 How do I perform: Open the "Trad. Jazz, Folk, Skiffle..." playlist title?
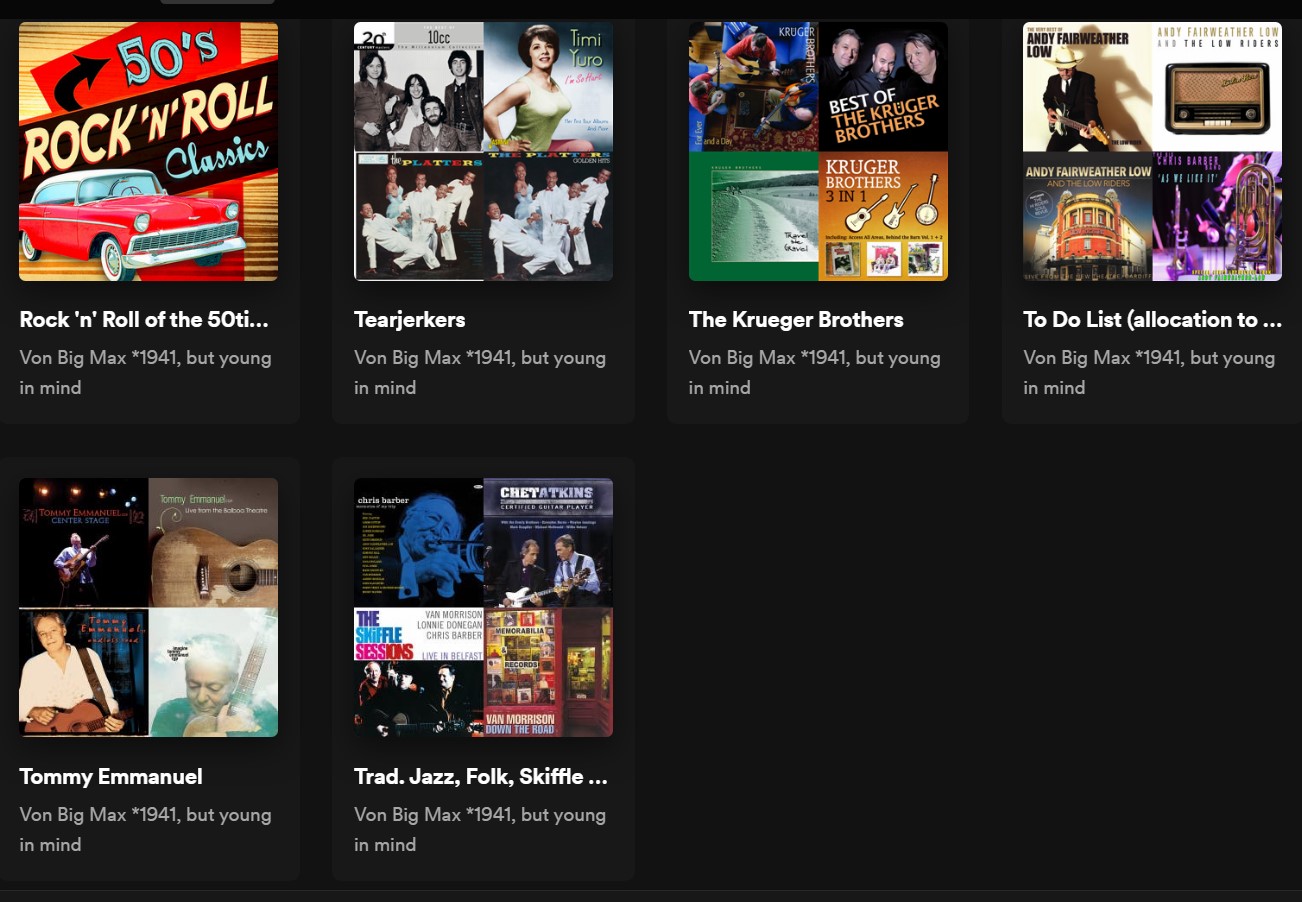click(480, 777)
